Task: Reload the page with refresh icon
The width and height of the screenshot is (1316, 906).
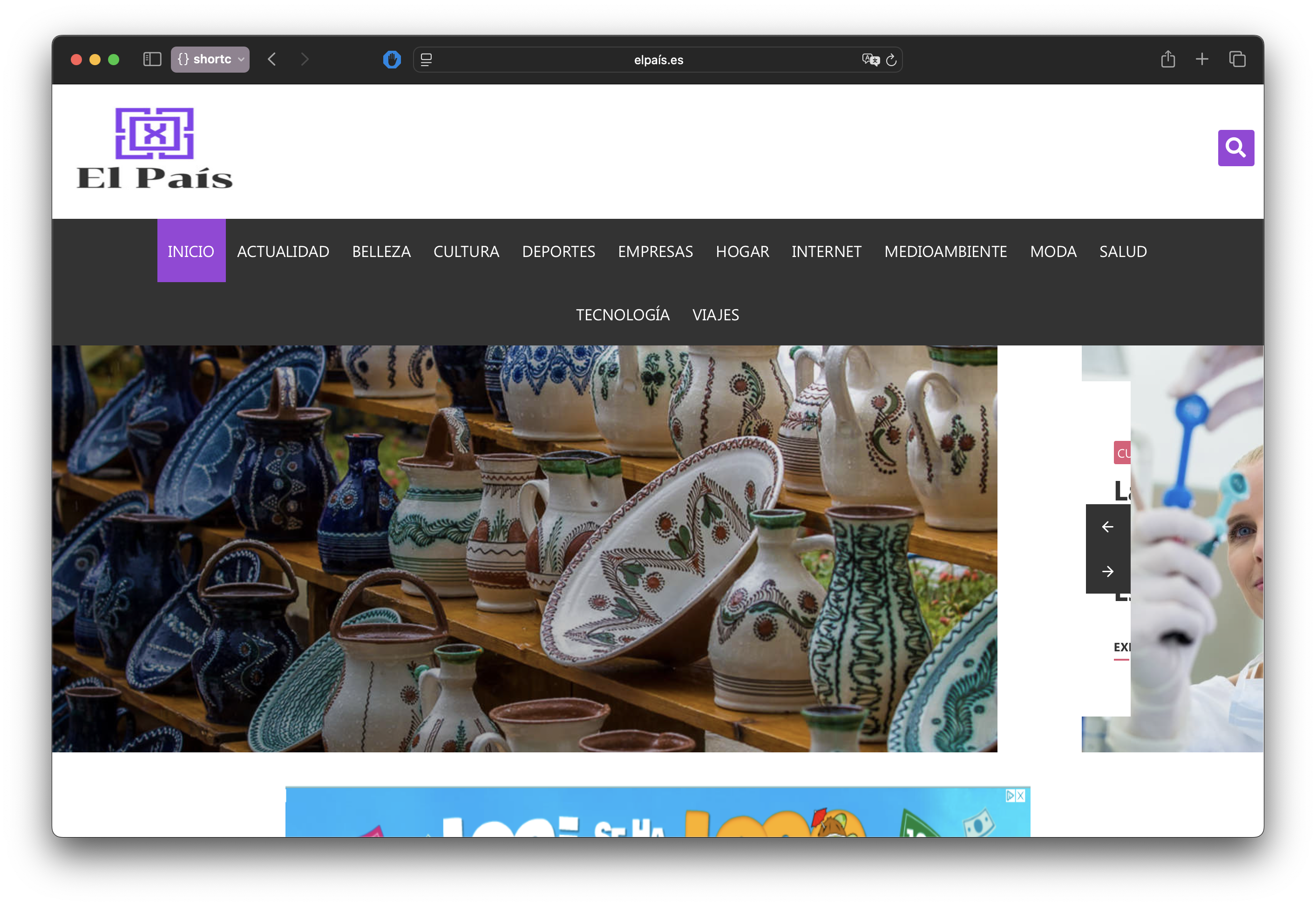Action: (x=891, y=60)
